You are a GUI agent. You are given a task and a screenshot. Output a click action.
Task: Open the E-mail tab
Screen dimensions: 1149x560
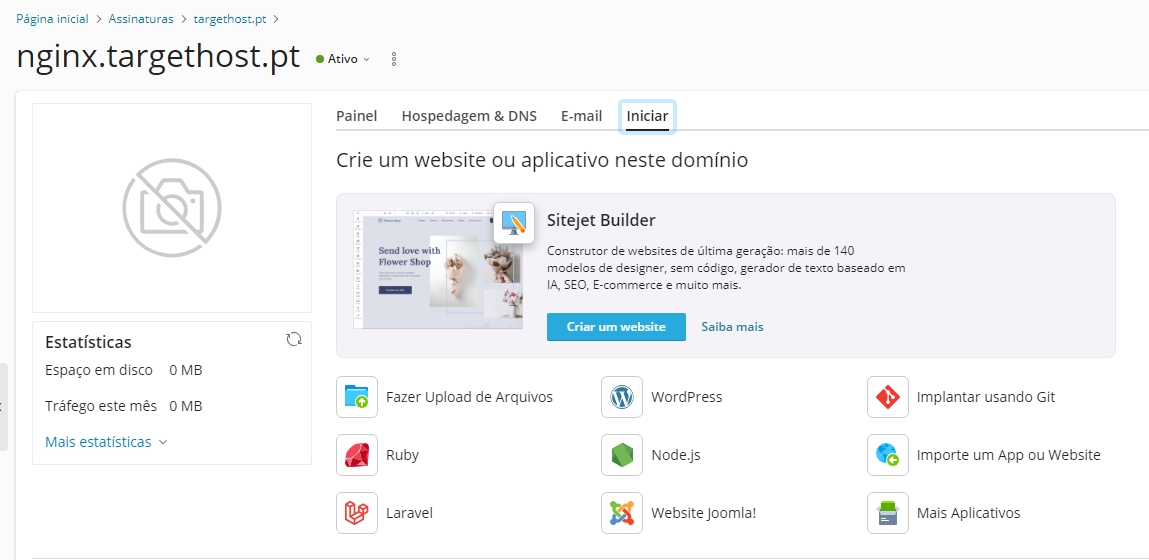(x=582, y=116)
